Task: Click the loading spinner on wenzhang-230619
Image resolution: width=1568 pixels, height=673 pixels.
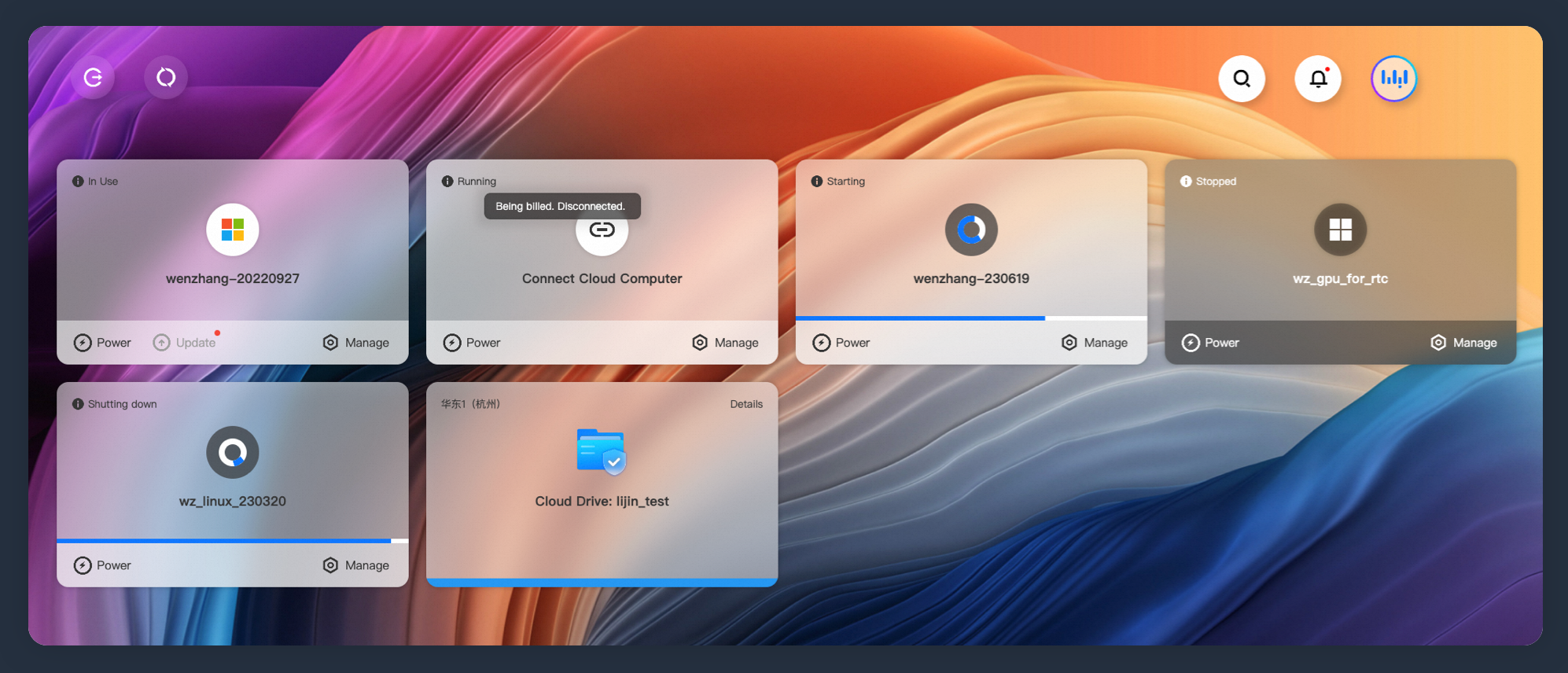Action: [971, 230]
